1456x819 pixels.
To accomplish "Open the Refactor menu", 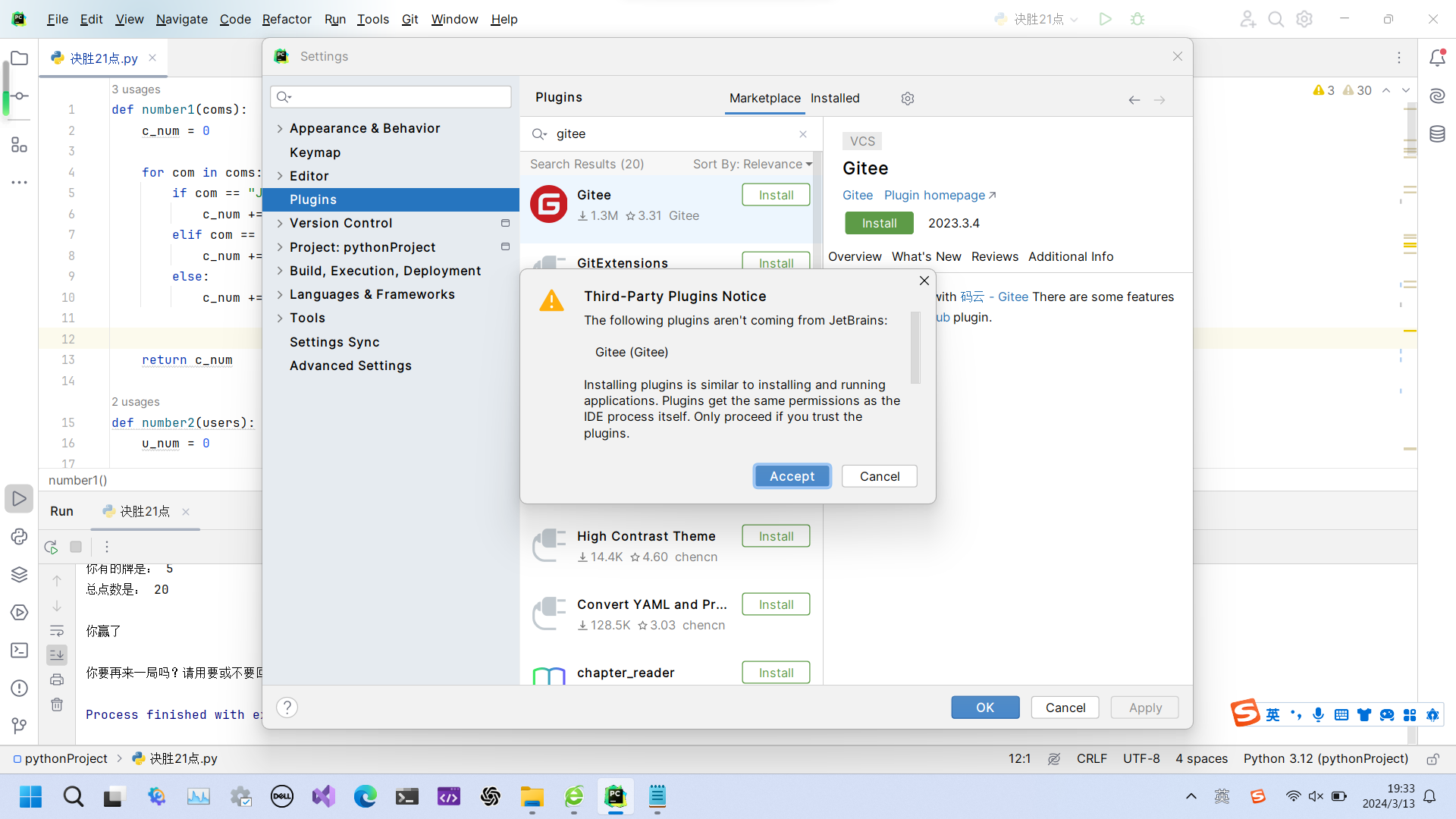I will pos(287,19).
